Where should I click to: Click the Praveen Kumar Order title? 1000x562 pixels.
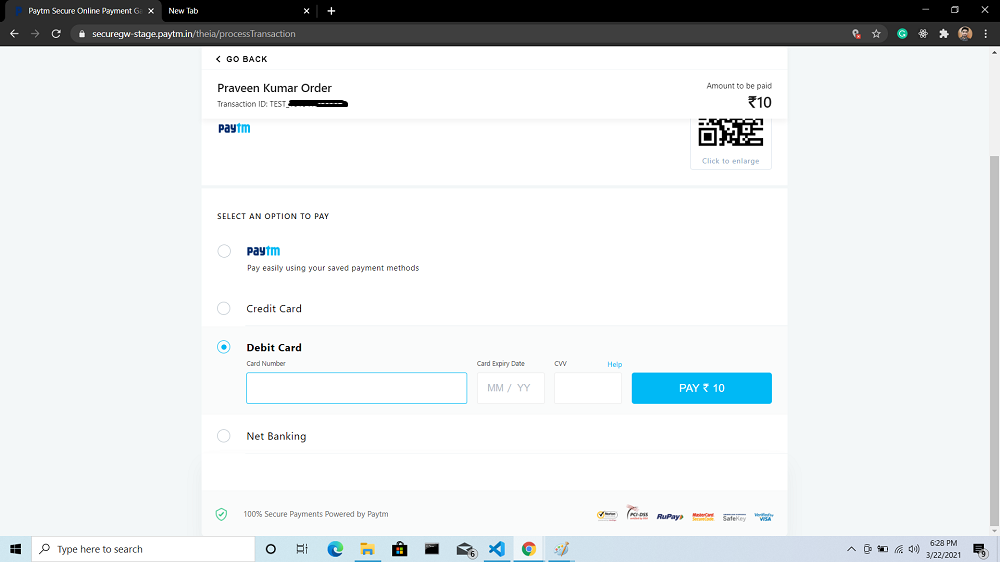(274, 88)
